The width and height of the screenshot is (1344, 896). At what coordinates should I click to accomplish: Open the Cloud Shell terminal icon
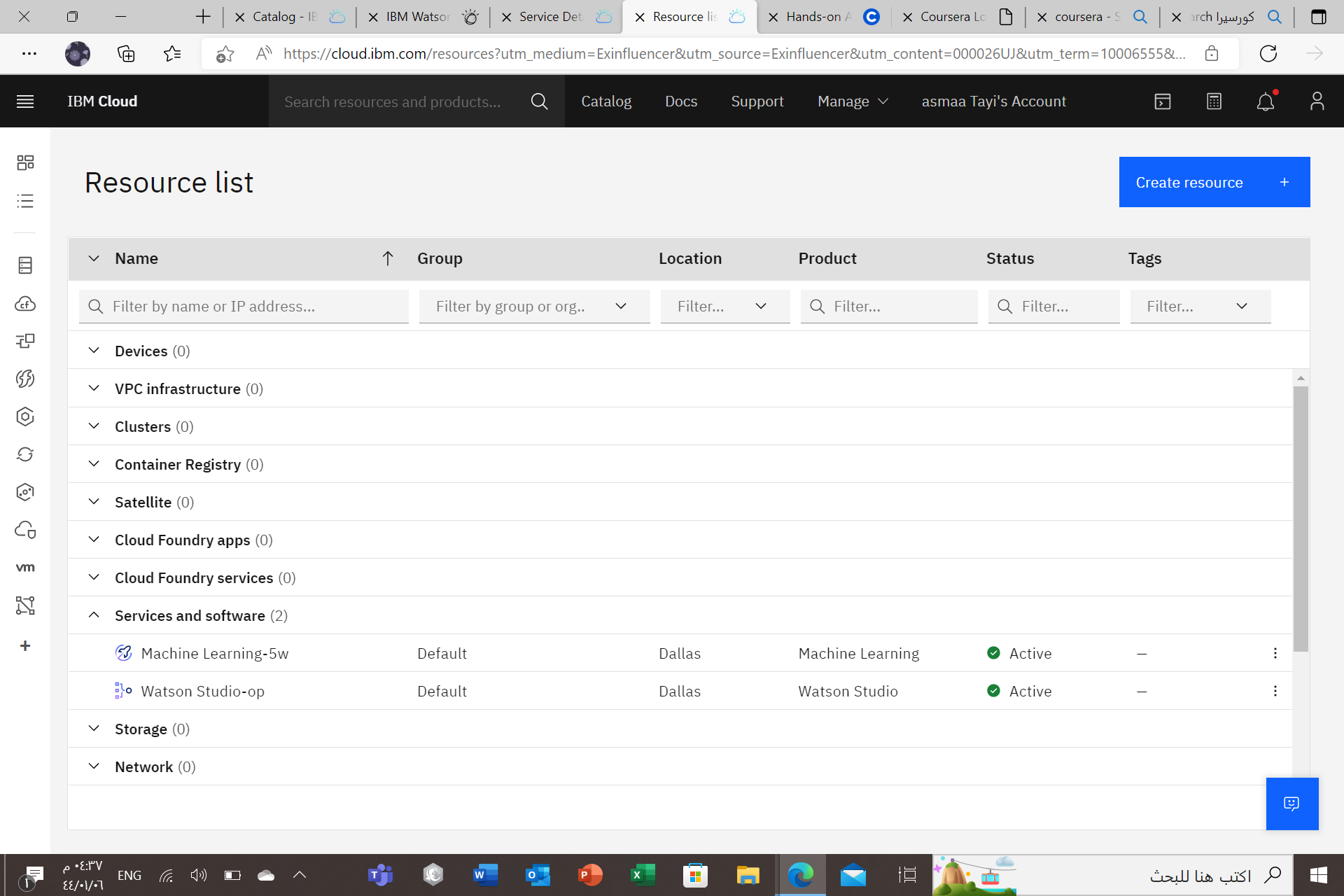(1163, 101)
